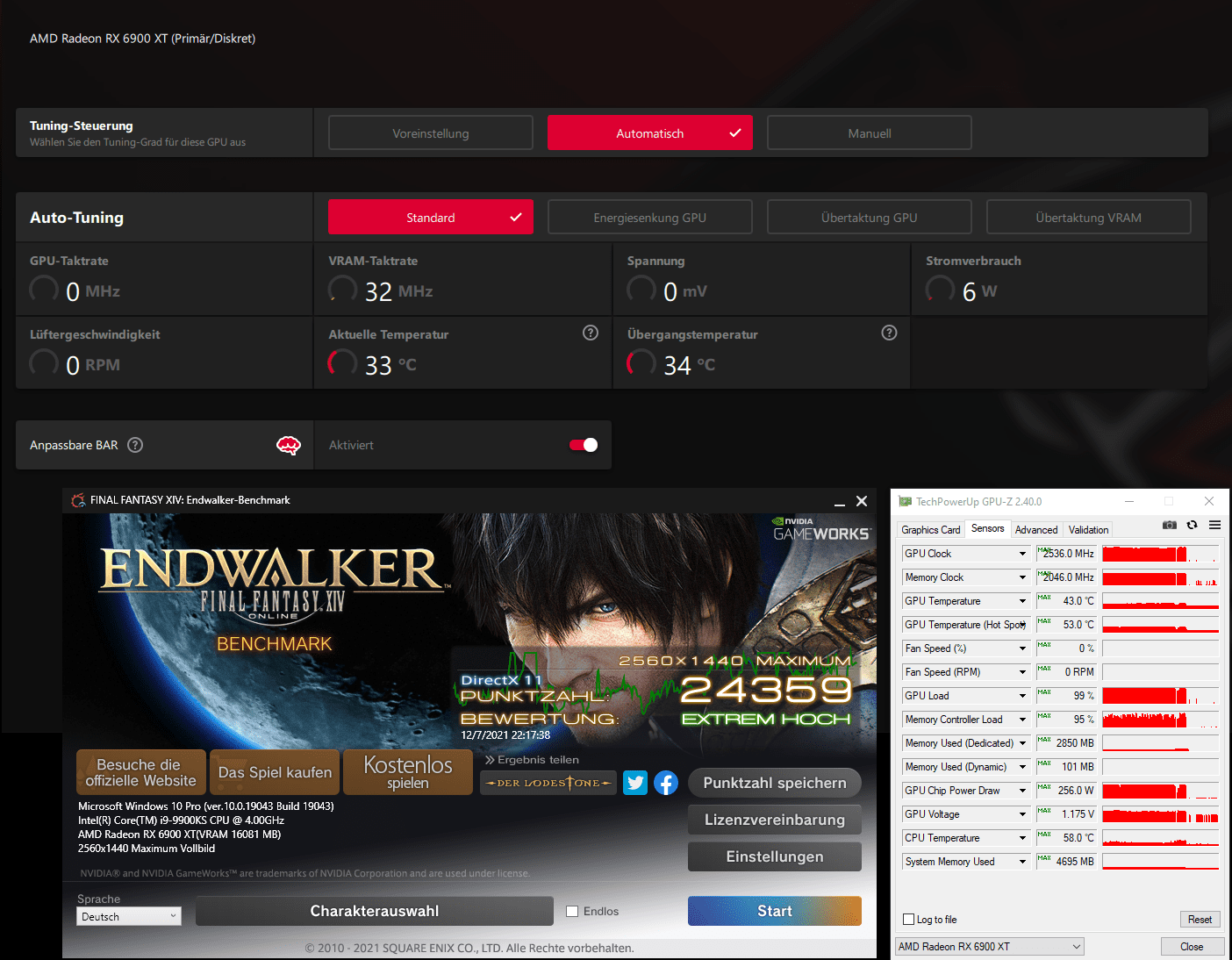This screenshot has height=960, width=1232.
Task: Share result via Twitter icon
Action: pyautogui.click(x=635, y=783)
